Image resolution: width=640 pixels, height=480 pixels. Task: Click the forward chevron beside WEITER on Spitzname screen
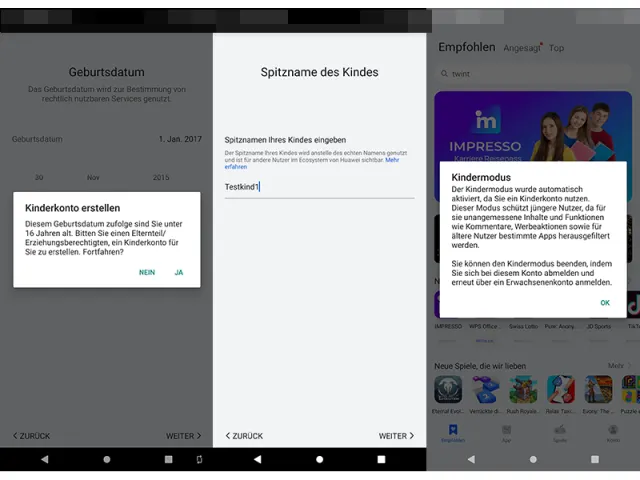(x=412, y=436)
